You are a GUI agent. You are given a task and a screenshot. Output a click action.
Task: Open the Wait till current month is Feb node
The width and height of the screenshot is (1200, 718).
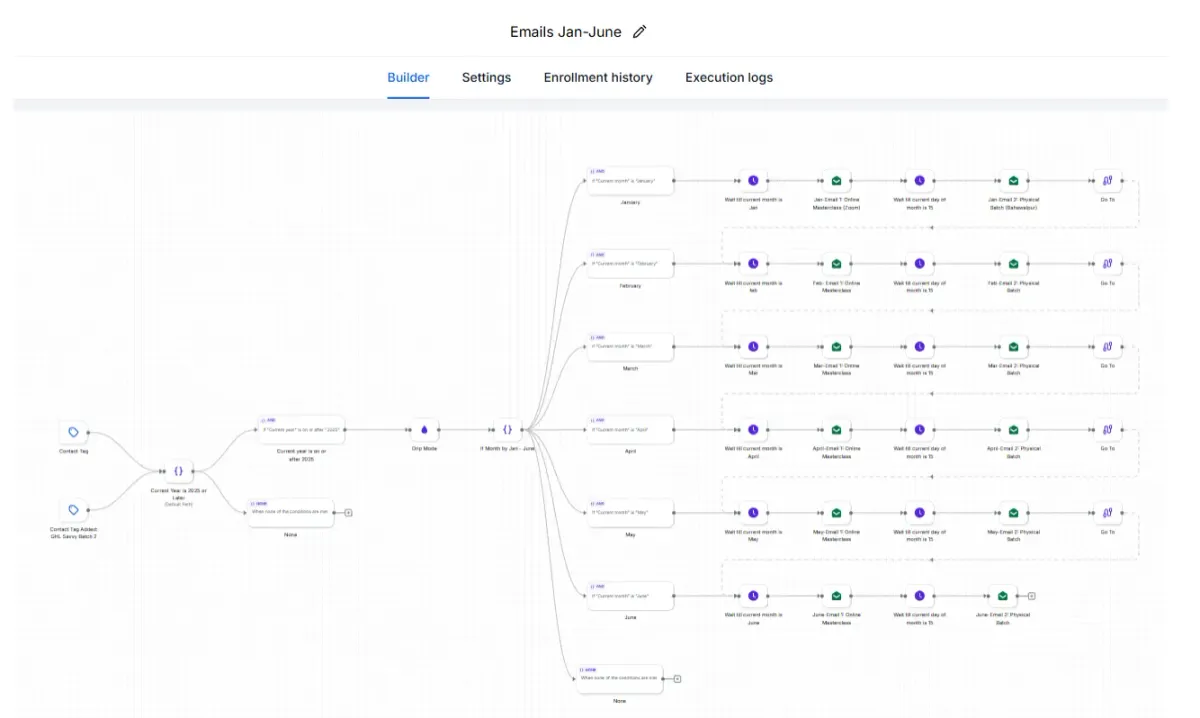pos(753,264)
